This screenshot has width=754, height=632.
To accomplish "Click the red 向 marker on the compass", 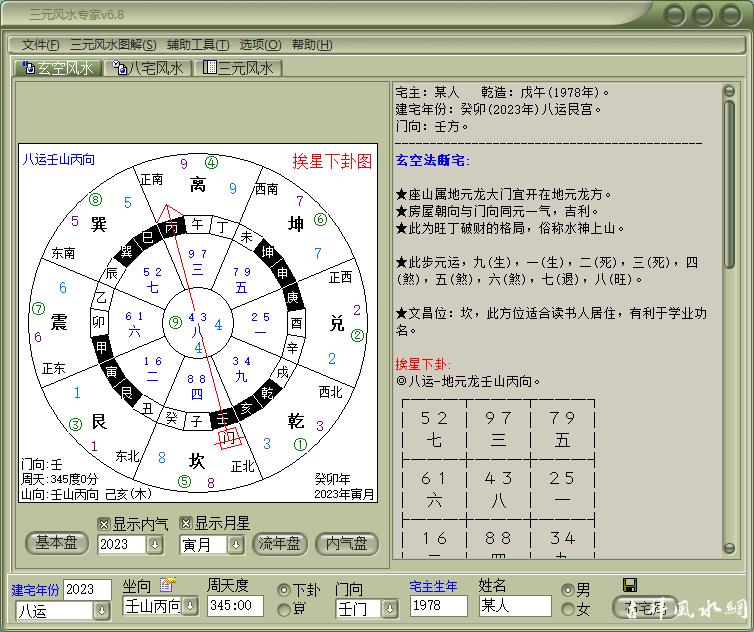I will click(x=229, y=438).
